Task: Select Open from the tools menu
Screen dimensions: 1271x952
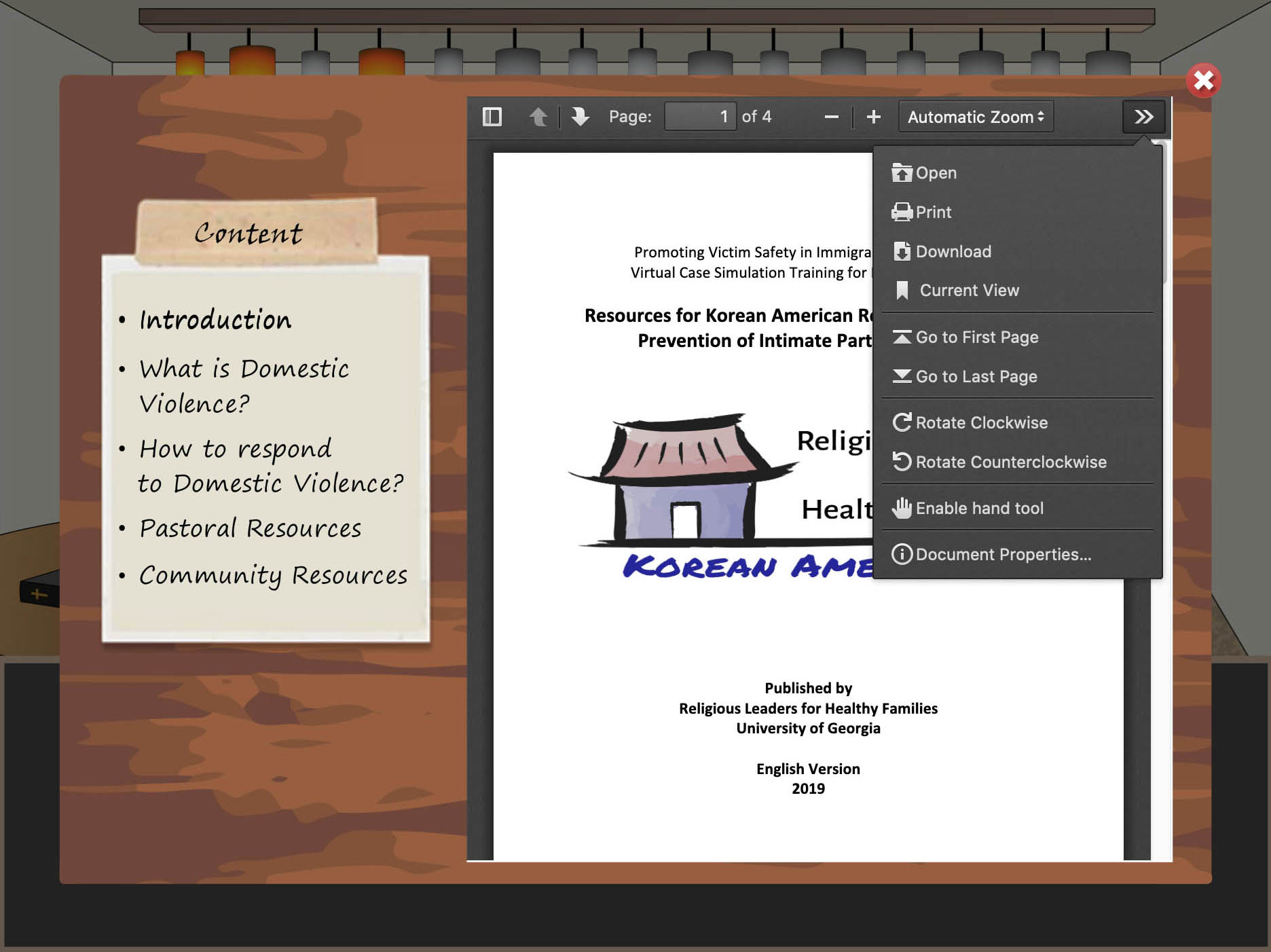Action: [935, 173]
